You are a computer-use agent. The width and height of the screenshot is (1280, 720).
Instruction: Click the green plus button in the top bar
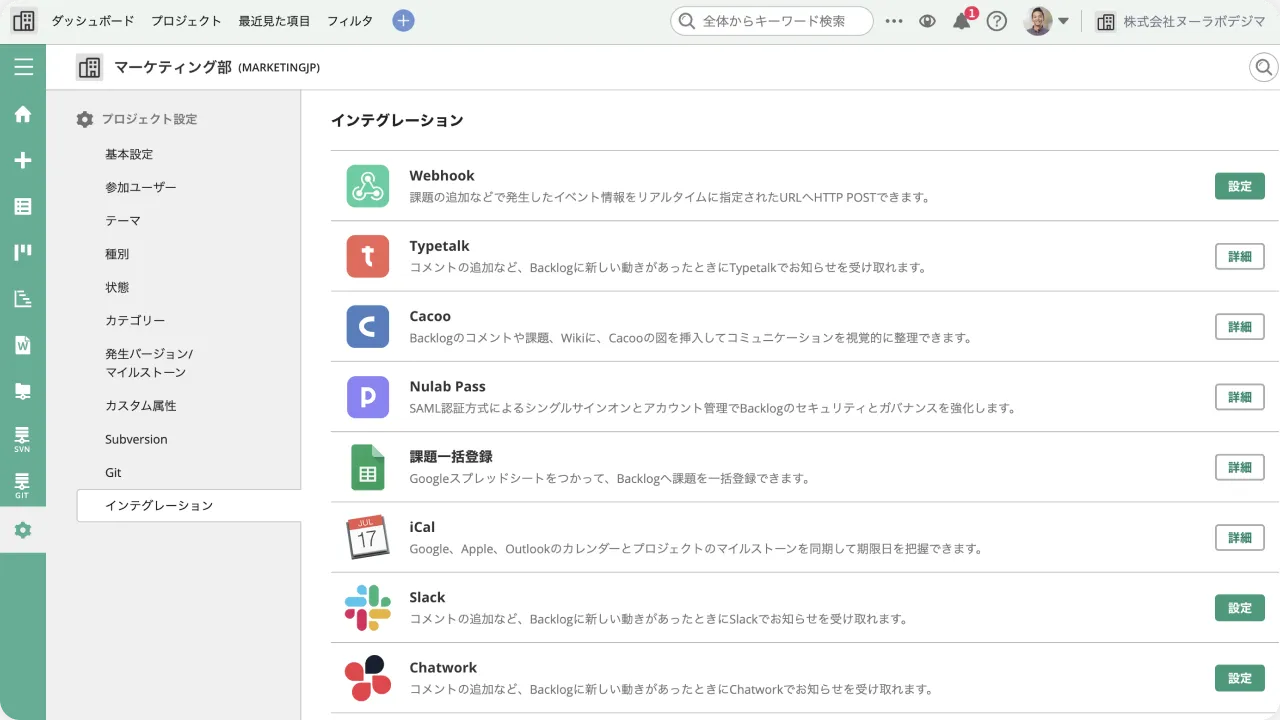click(403, 20)
